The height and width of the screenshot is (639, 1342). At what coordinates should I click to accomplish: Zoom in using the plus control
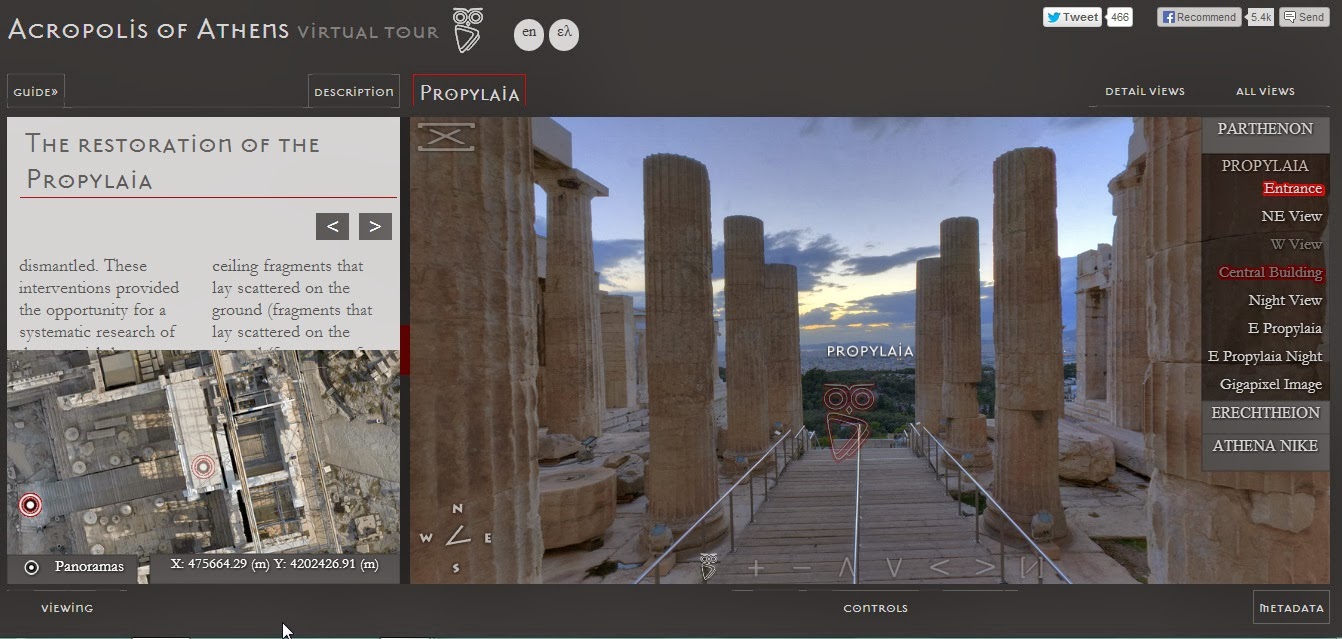(x=757, y=566)
